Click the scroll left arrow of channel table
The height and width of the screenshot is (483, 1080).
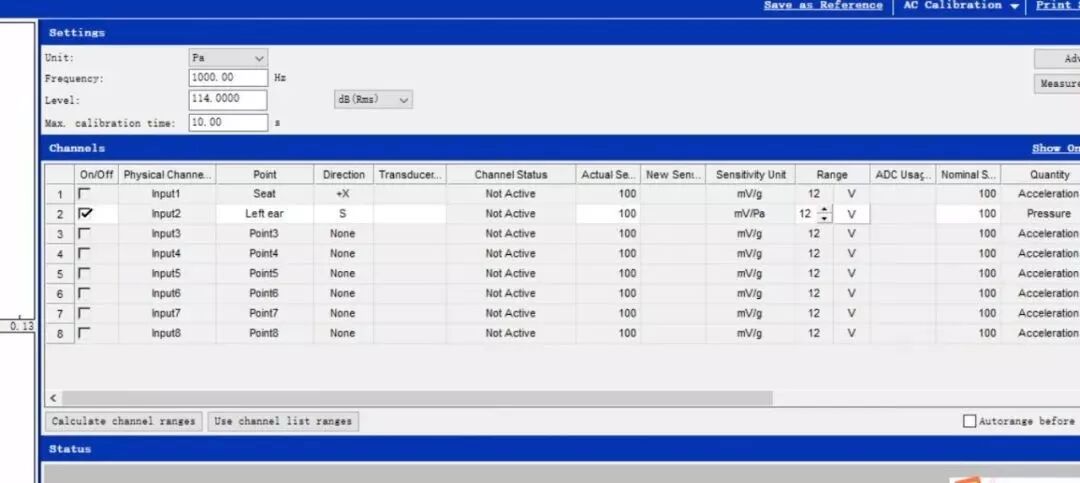click(x=53, y=398)
